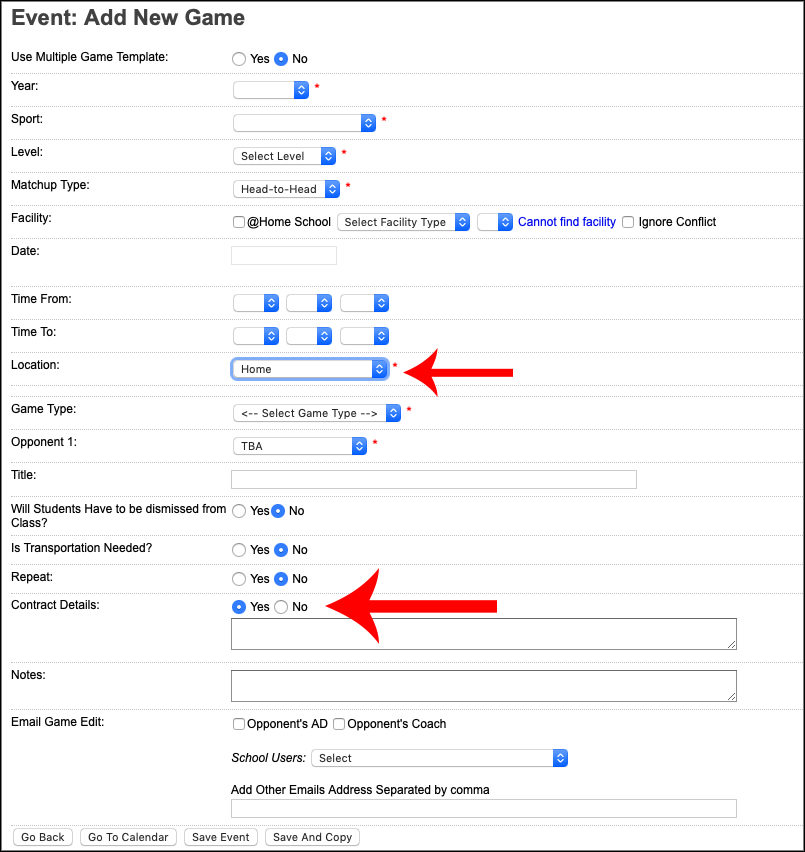Click the Go To Calendar button

click(x=128, y=837)
